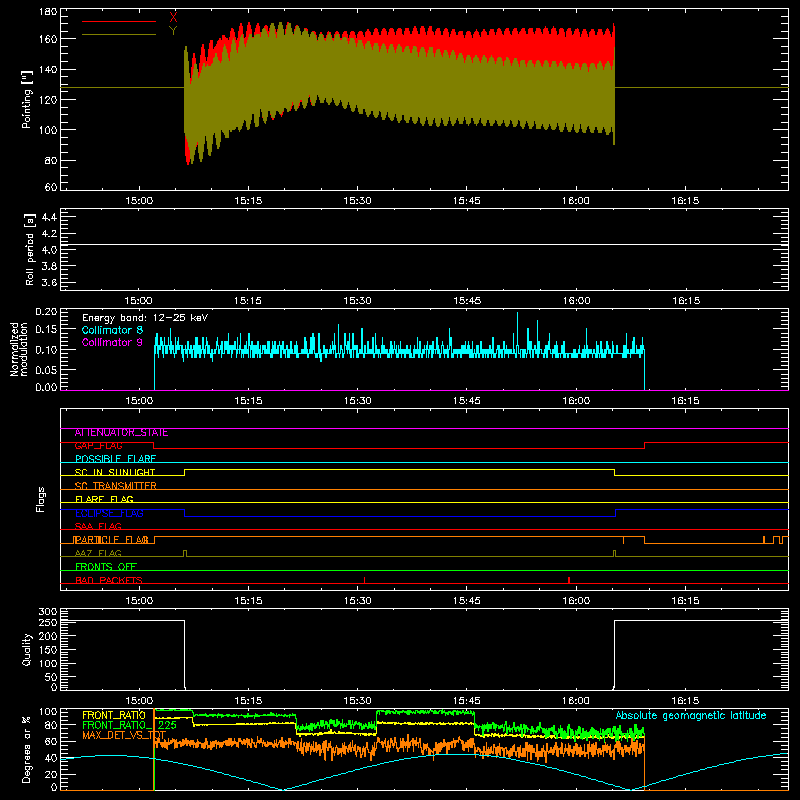Click the 'Roll period [s]' axis title
This screenshot has height=800, width=800.
tap(30, 249)
